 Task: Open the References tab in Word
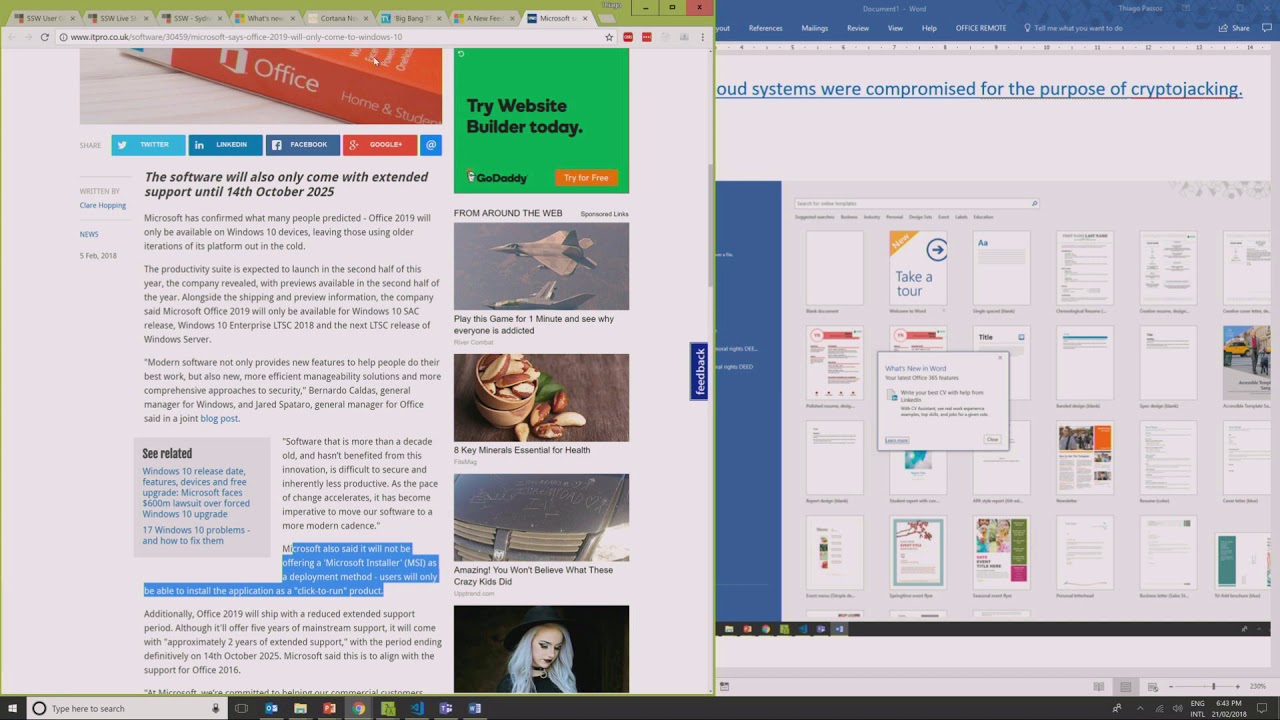766,28
